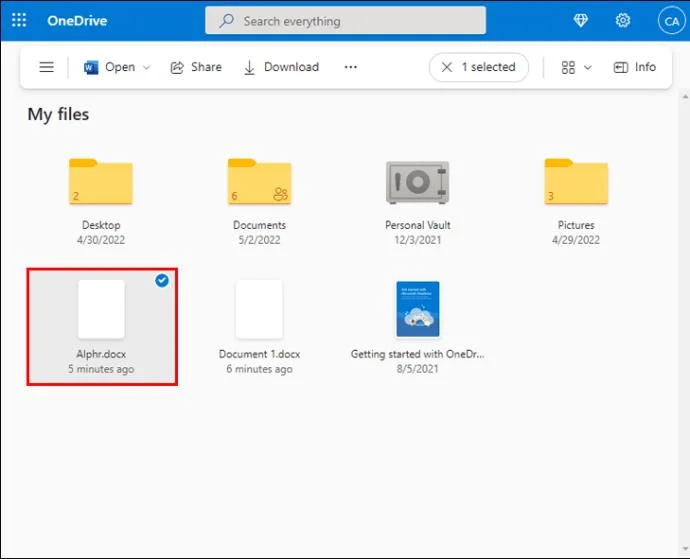Select the Document 1.docx thumbnail

pyautogui.click(x=259, y=309)
